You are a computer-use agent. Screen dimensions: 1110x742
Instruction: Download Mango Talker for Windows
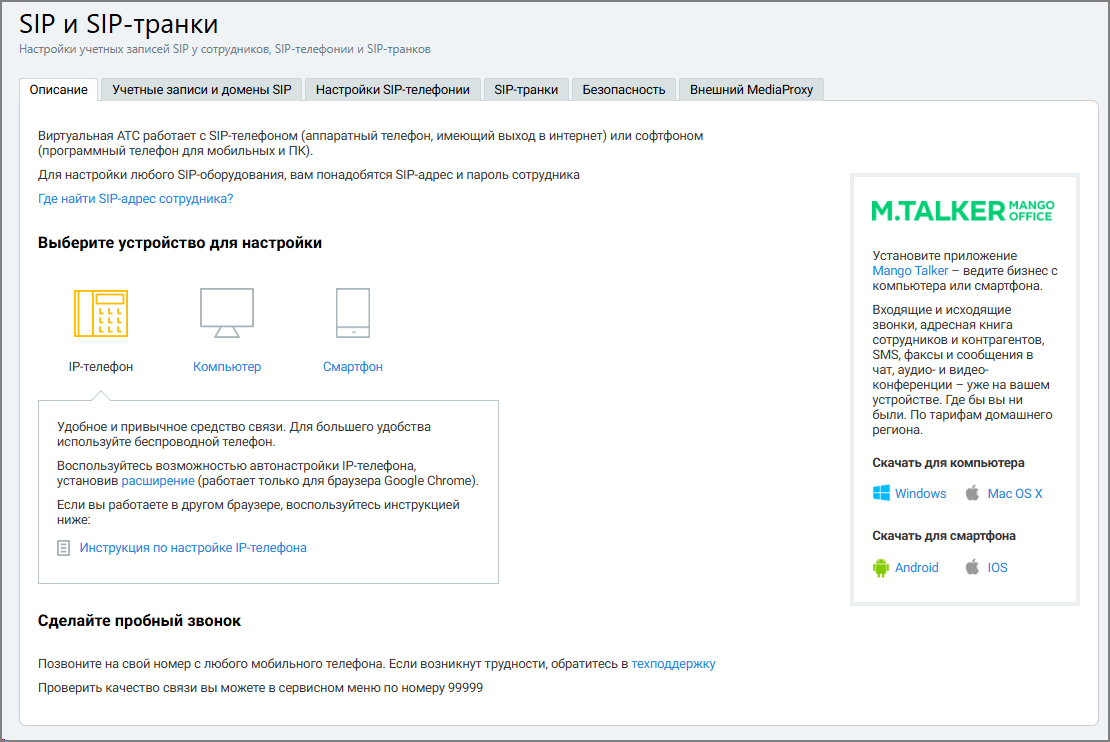[x=920, y=493]
